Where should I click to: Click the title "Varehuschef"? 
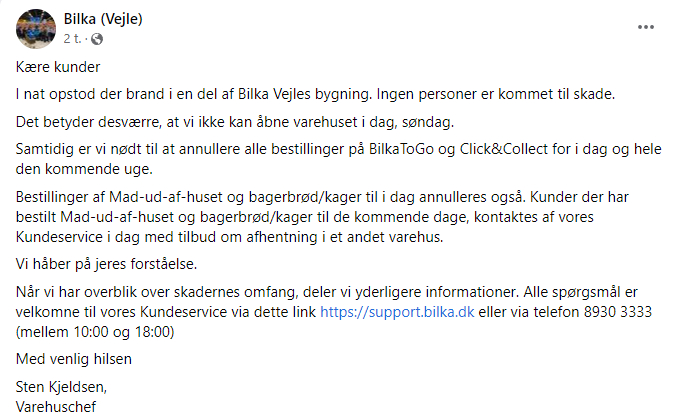coord(56,407)
